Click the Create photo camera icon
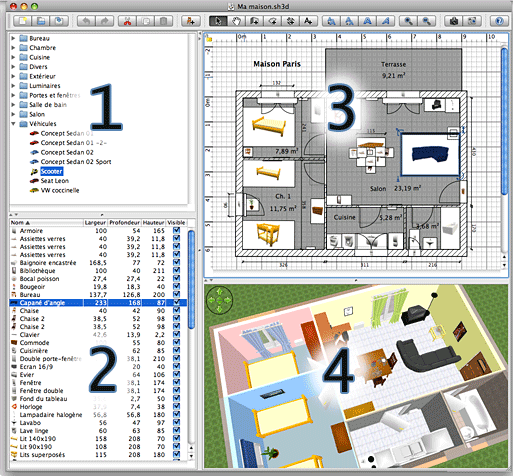This screenshot has height=476, width=513. click(x=454, y=21)
